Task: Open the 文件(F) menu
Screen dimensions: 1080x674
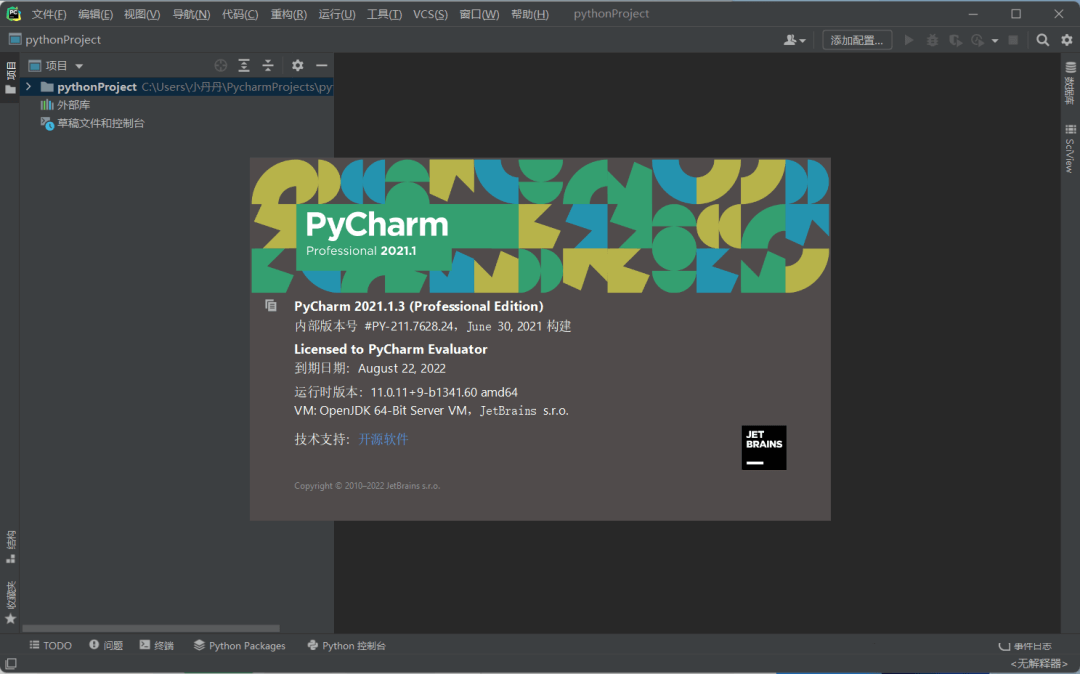Action: [49, 14]
